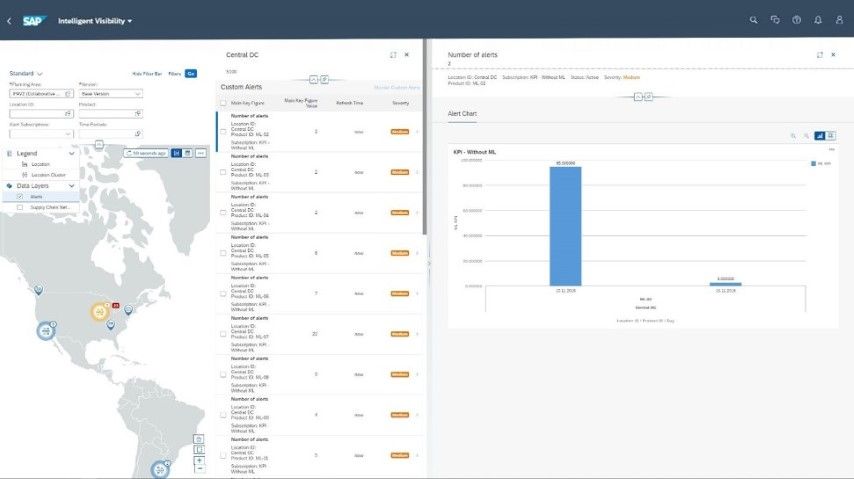Image resolution: width=854 pixels, height=479 pixels.
Task: Open the user profile icon
Action: coord(839,20)
